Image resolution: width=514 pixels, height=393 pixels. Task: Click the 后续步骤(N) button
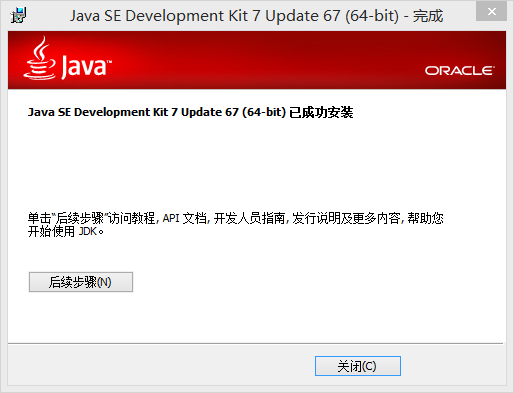pyautogui.click(x=81, y=282)
